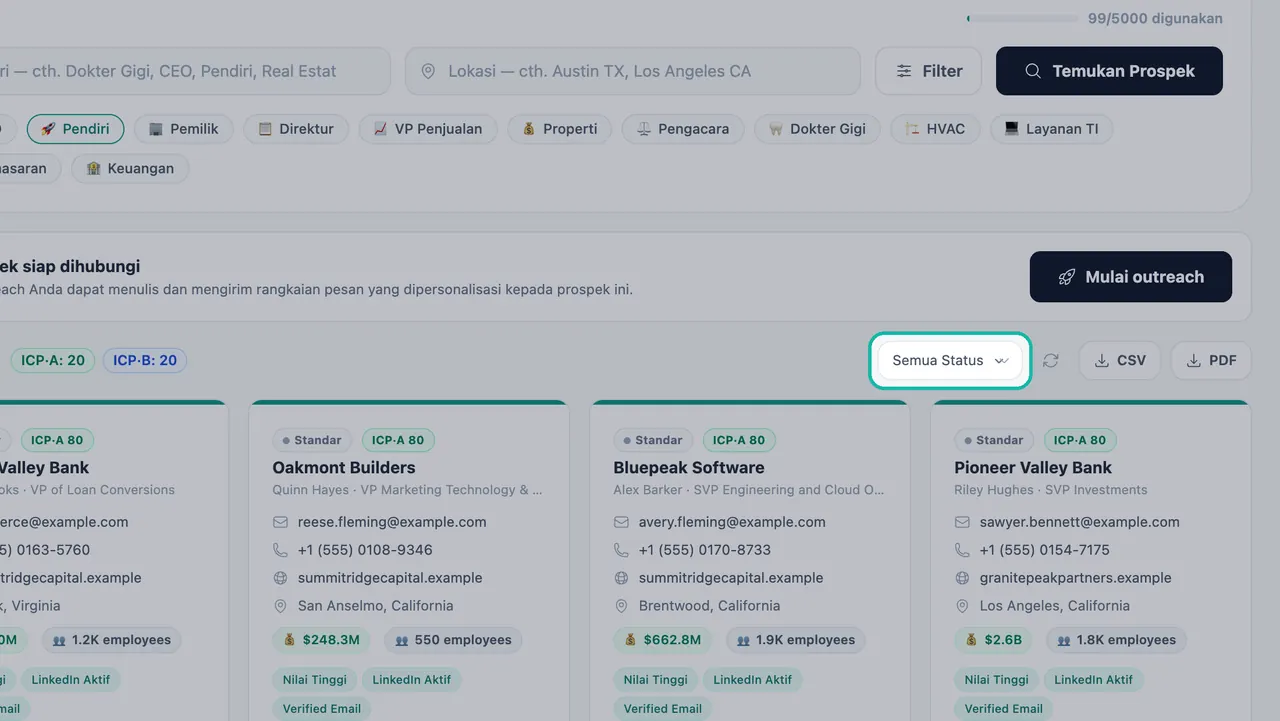The height and width of the screenshot is (721, 1280).
Task: Click the location pin on Oakmont Builders card
Action: click(280, 606)
